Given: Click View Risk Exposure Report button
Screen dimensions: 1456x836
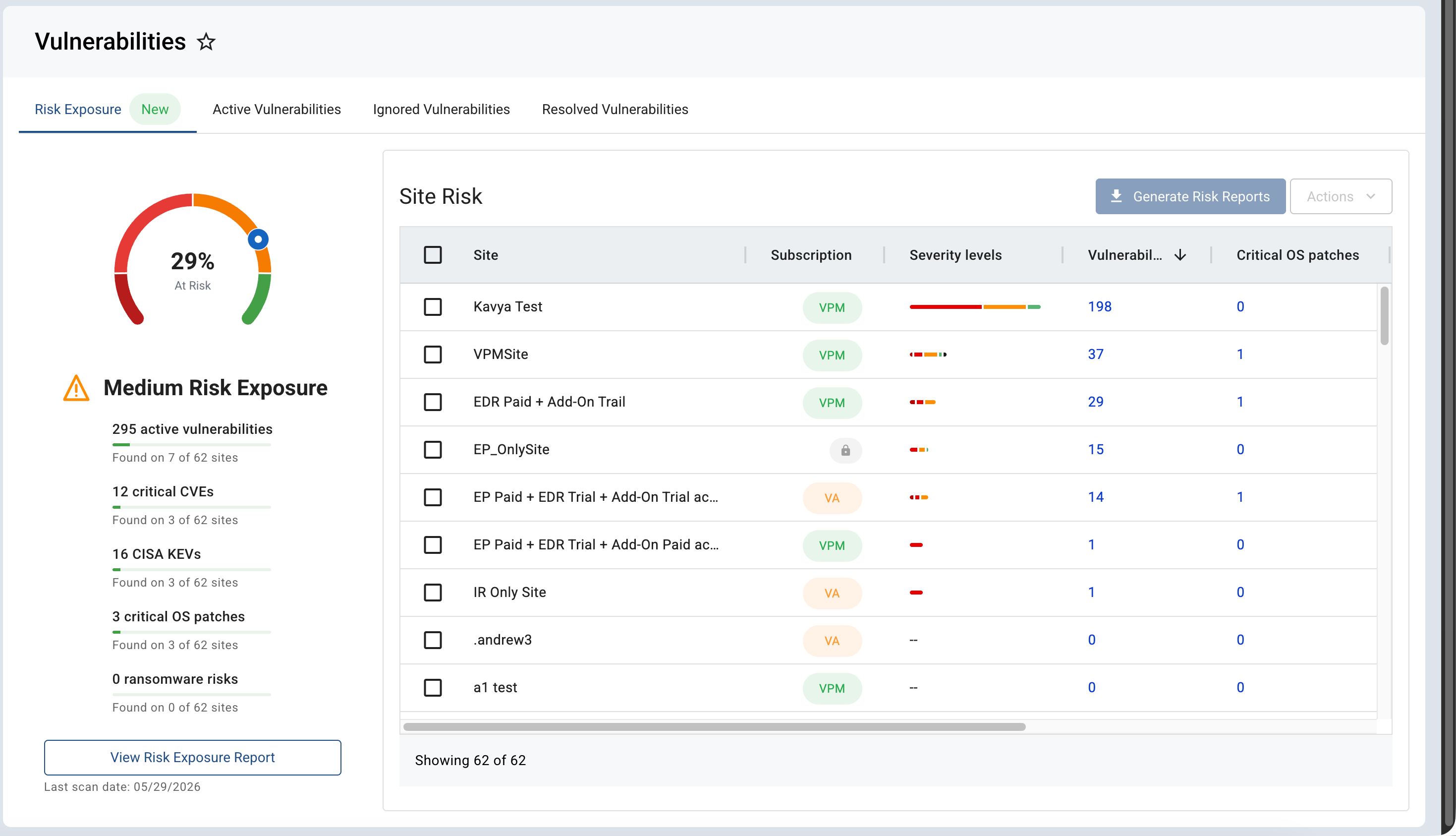Looking at the screenshot, I should click(193, 757).
